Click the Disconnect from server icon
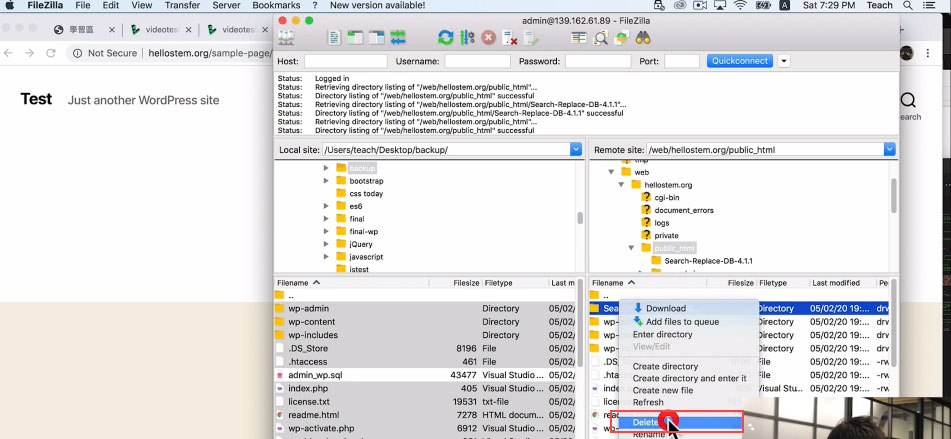This screenshot has height=439, width=951. coord(509,38)
